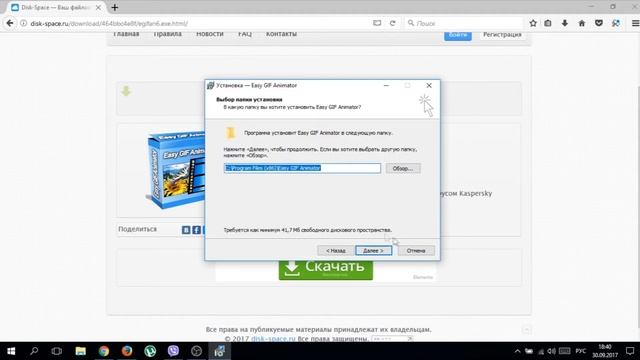This screenshot has height=360, width=640.
Task: Open the FAQ site menu item
Action: tap(245, 34)
